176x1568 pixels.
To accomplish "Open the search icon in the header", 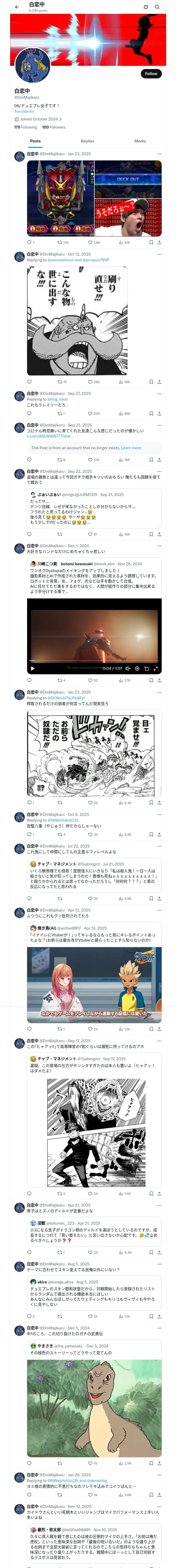I will [157, 7].
